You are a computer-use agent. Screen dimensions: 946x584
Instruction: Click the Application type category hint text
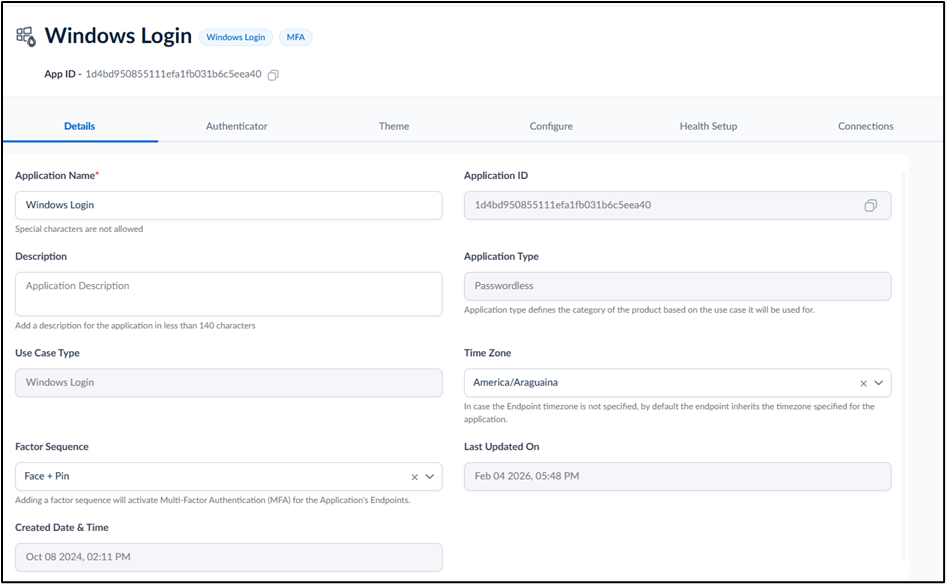pos(639,310)
